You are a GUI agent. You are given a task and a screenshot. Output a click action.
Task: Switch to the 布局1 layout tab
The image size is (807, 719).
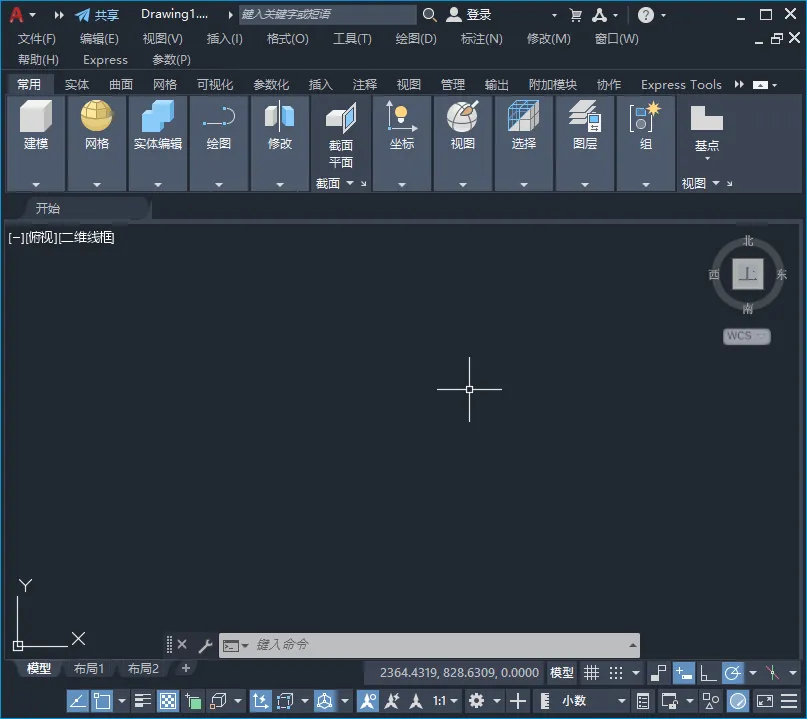point(89,669)
